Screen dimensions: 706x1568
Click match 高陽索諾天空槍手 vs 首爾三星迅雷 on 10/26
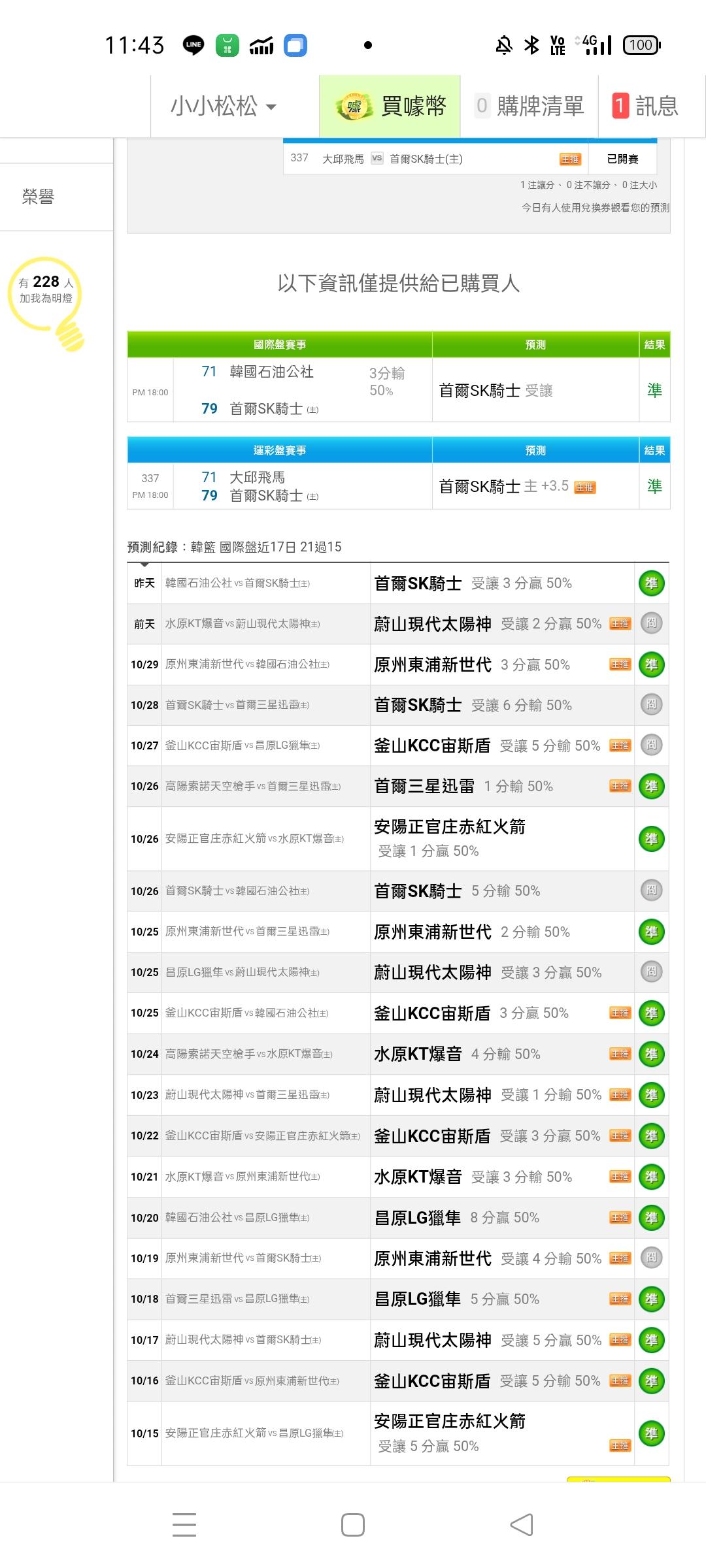(x=253, y=787)
